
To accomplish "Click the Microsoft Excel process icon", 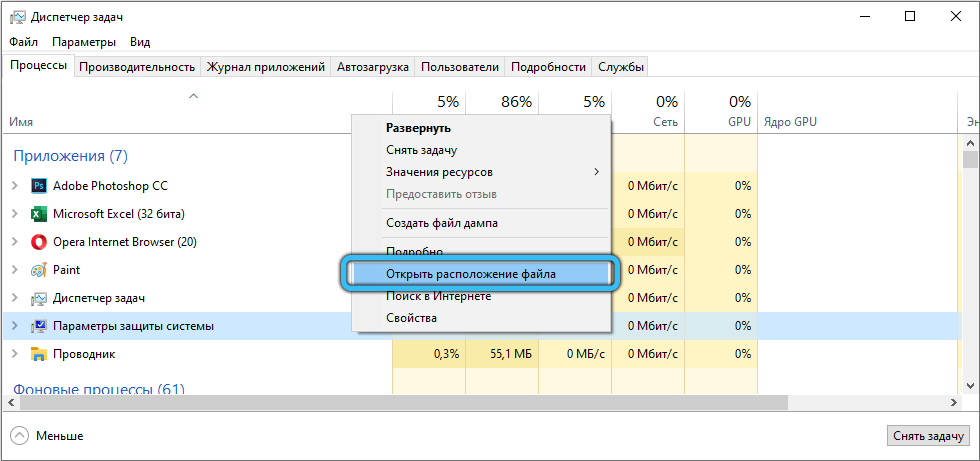I will pyautogui.click(x=39, y=214).
